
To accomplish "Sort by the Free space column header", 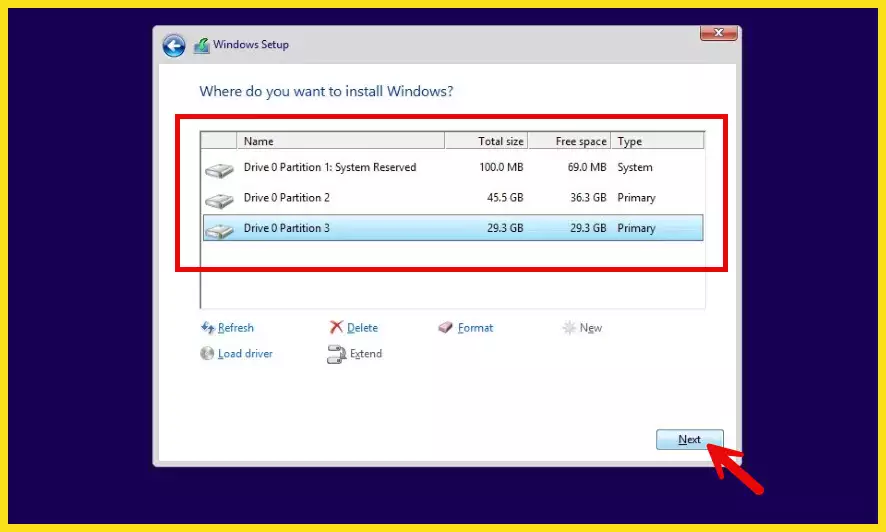I will 570,141.
